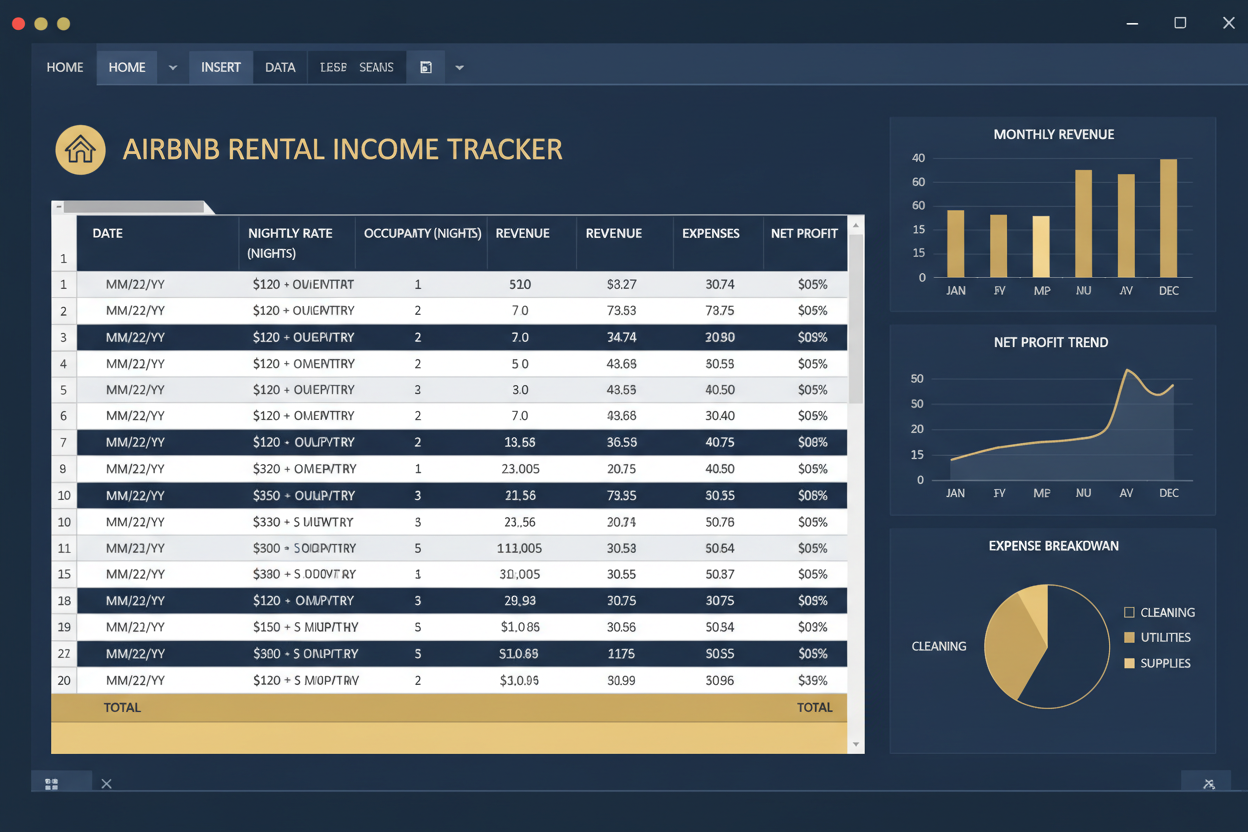The width and height of the screenshot is (1248, 832).
Task: Click the MM/22/YY date in row 9
Action: pyautogui.click(x=135, y=468)
